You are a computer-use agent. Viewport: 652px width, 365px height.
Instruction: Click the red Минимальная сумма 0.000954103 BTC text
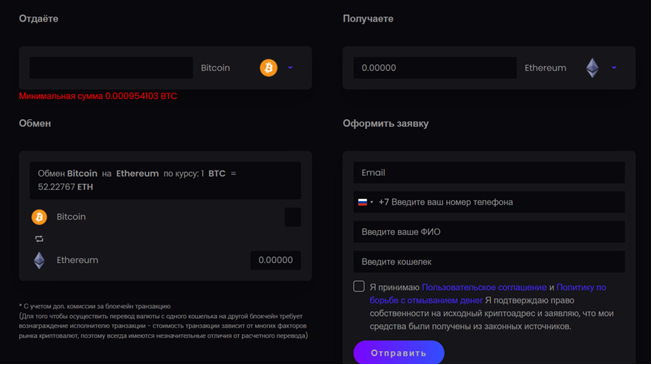98,96
